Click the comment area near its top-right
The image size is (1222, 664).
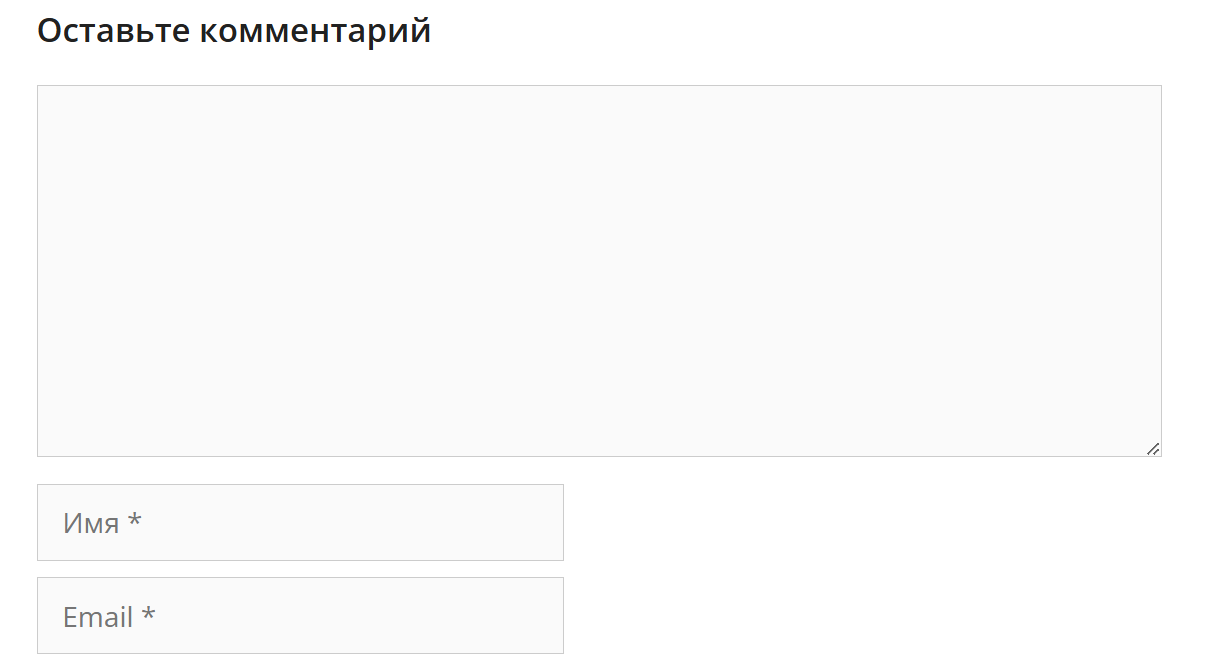[1140, 100]
